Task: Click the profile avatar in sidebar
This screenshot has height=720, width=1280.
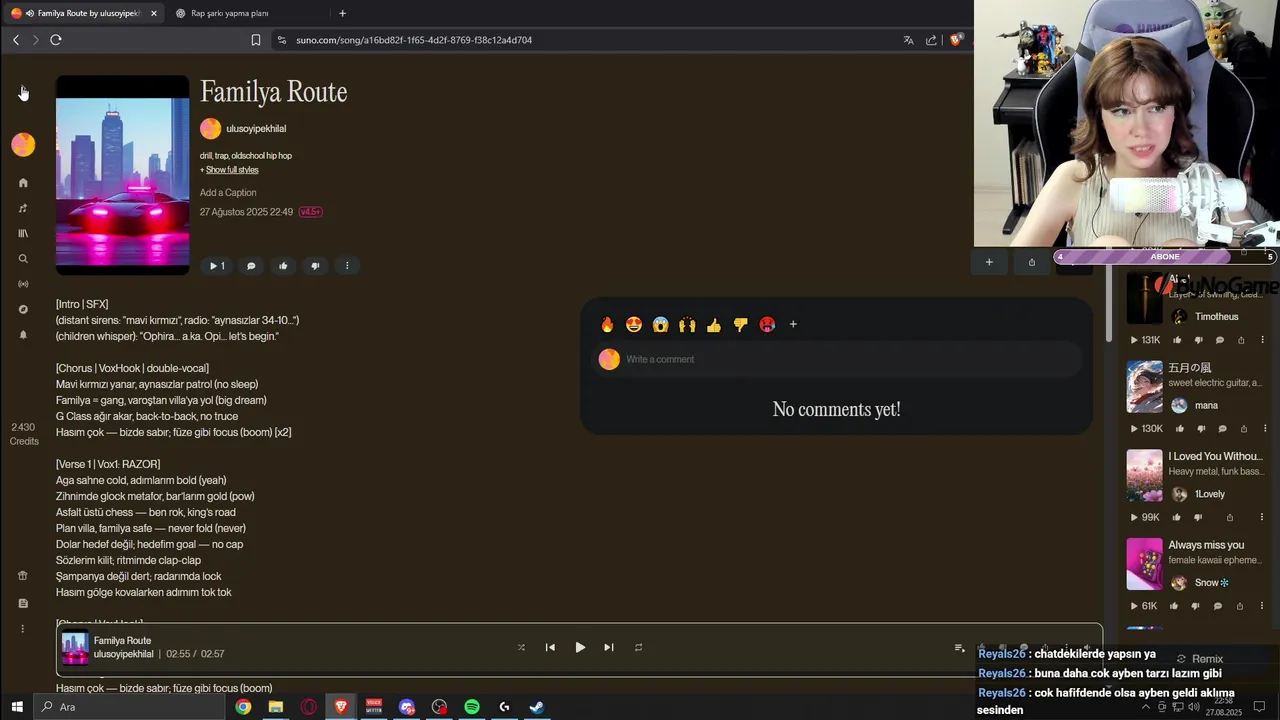Action: [x=23, y=145]
